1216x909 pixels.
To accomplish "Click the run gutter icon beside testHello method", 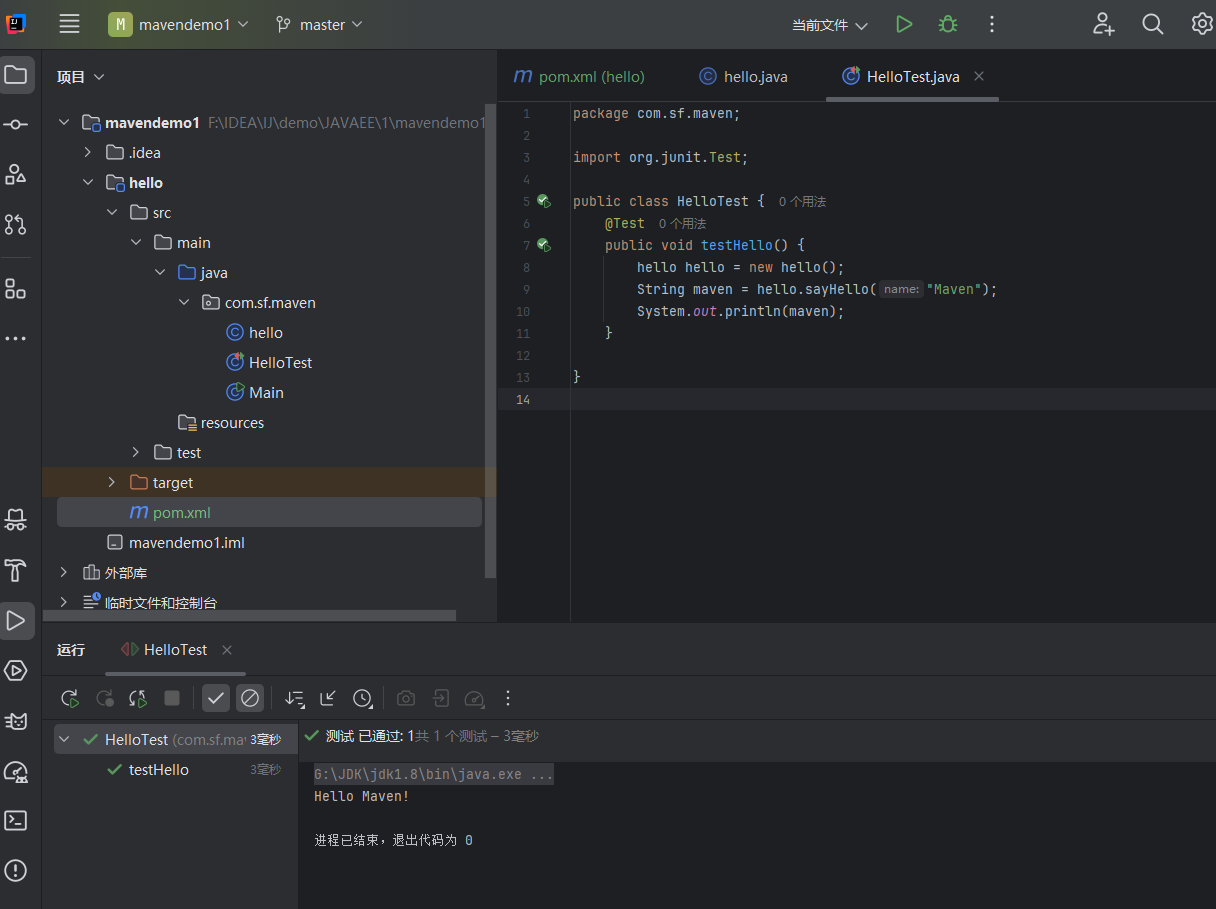I will (x=543, y=245).
